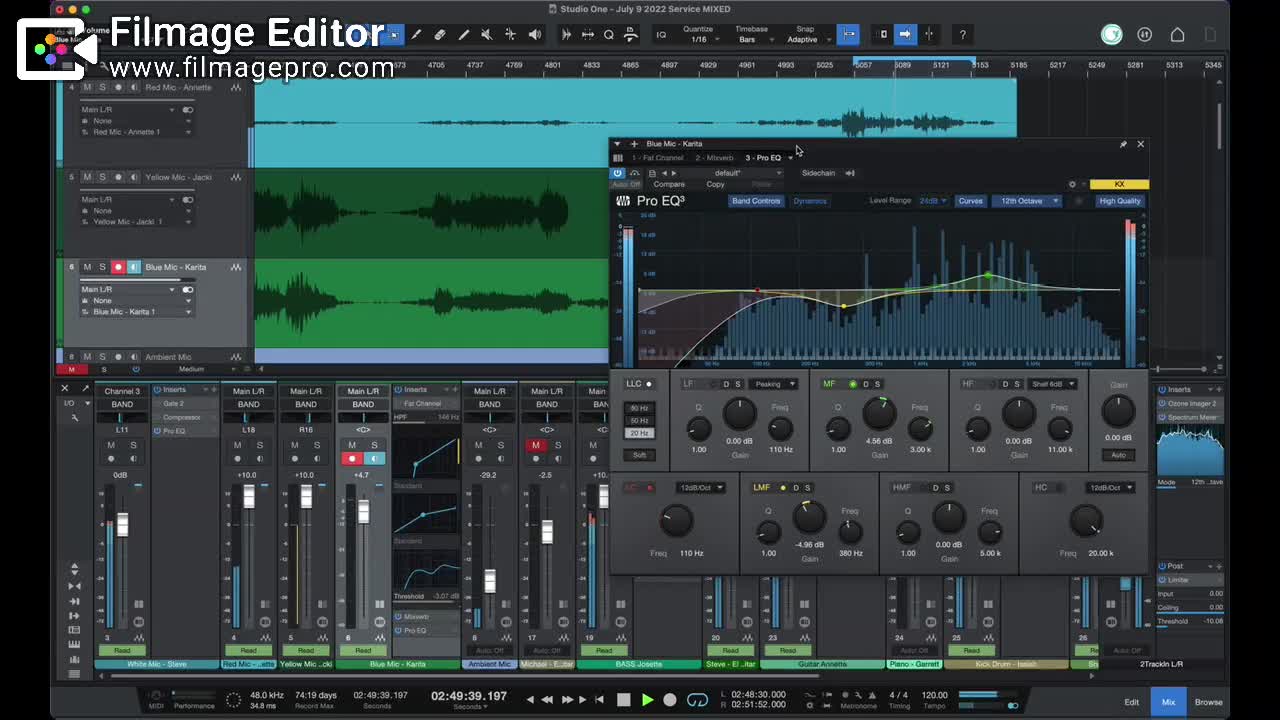The width and height of the screenshot is (1280, 720).
Task: Select the Eraser tool in the top toolbar
Action: 440,35
